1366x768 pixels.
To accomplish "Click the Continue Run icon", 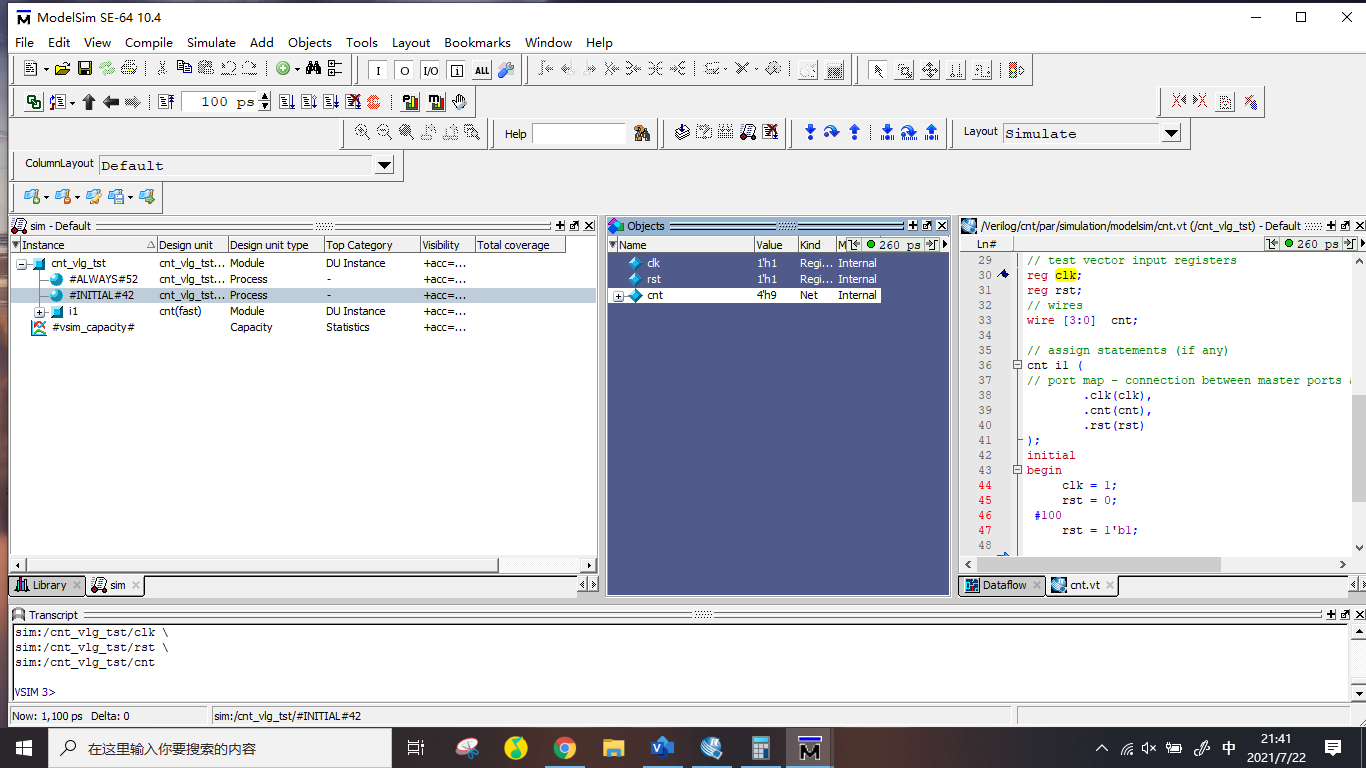I will [x=309, y=102].
